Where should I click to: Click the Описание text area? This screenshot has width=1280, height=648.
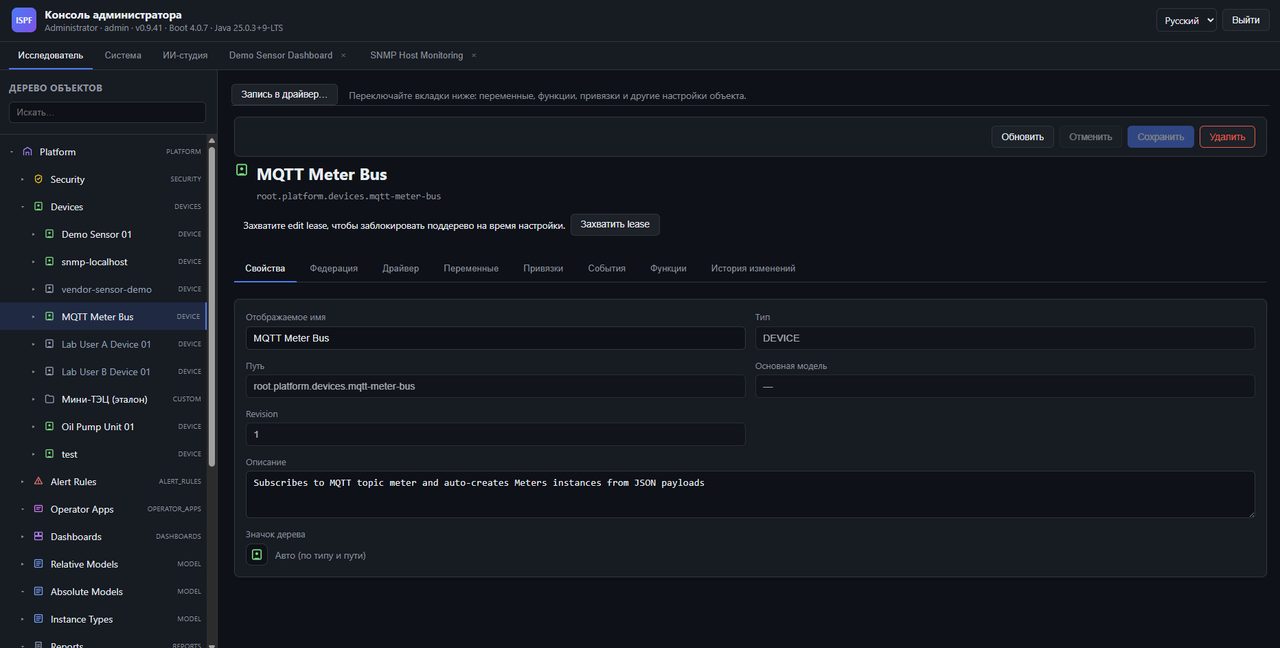750,494
